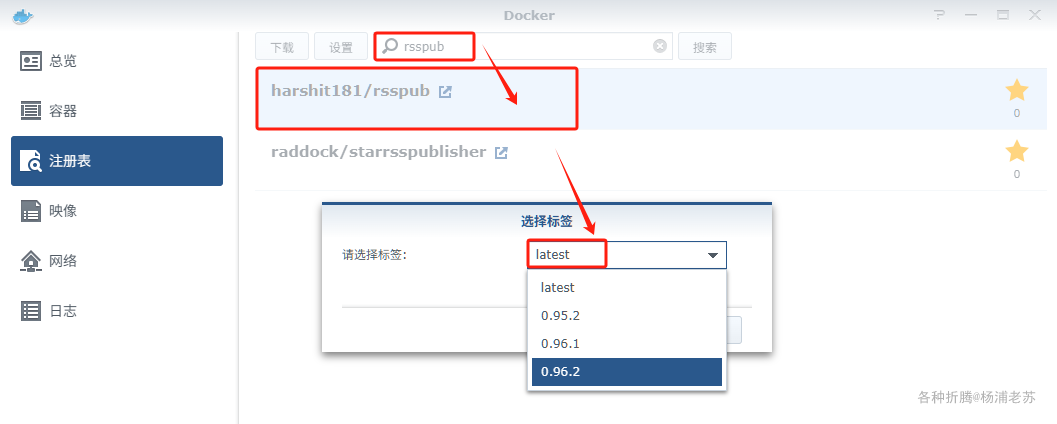Viewport: 1057px width, 424px height.
Task: Open the 设置 settings button
Action: click(341, 47)
